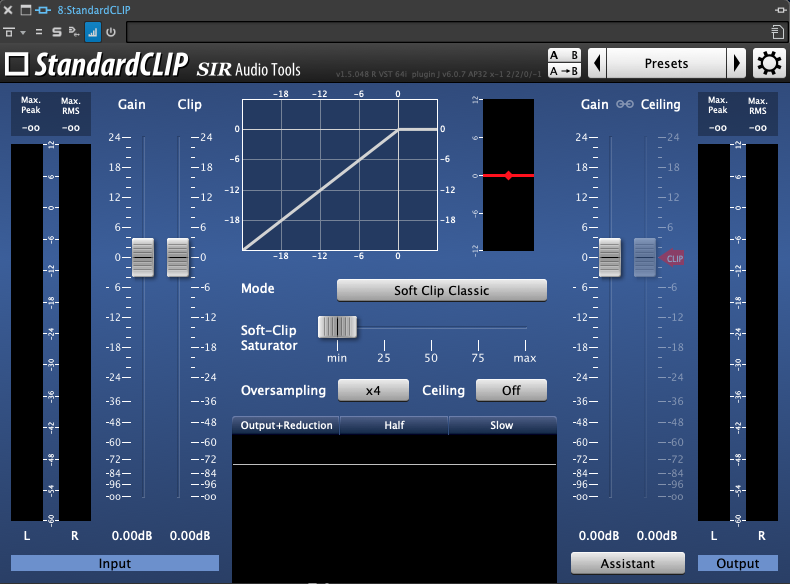This screenshot has width=790, height=584.
Task: Click the output Ceiling fader handle
Action: point(645,257)
